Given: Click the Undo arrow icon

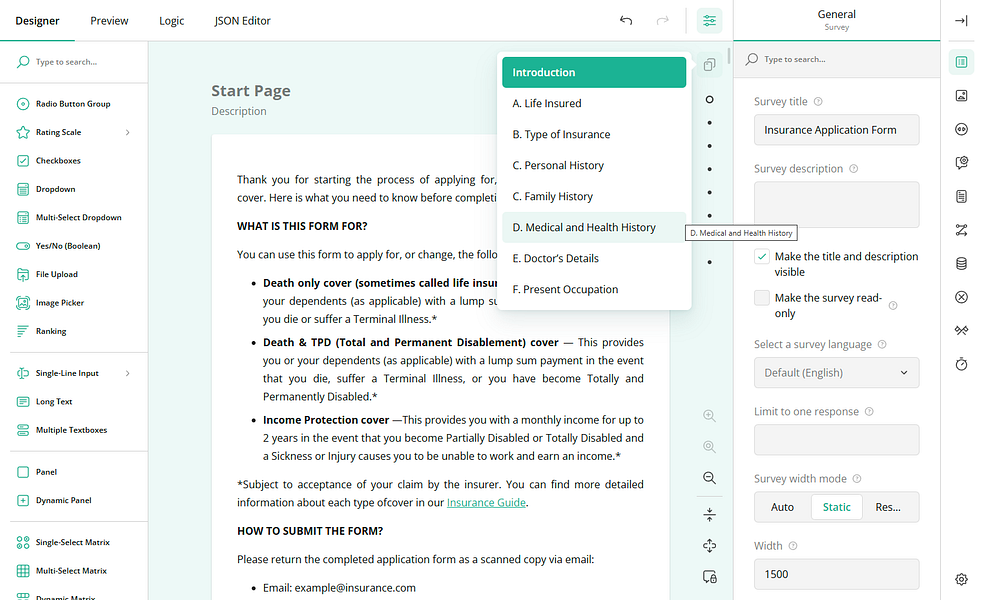Looking at the screenshot, I should (626, 21).
